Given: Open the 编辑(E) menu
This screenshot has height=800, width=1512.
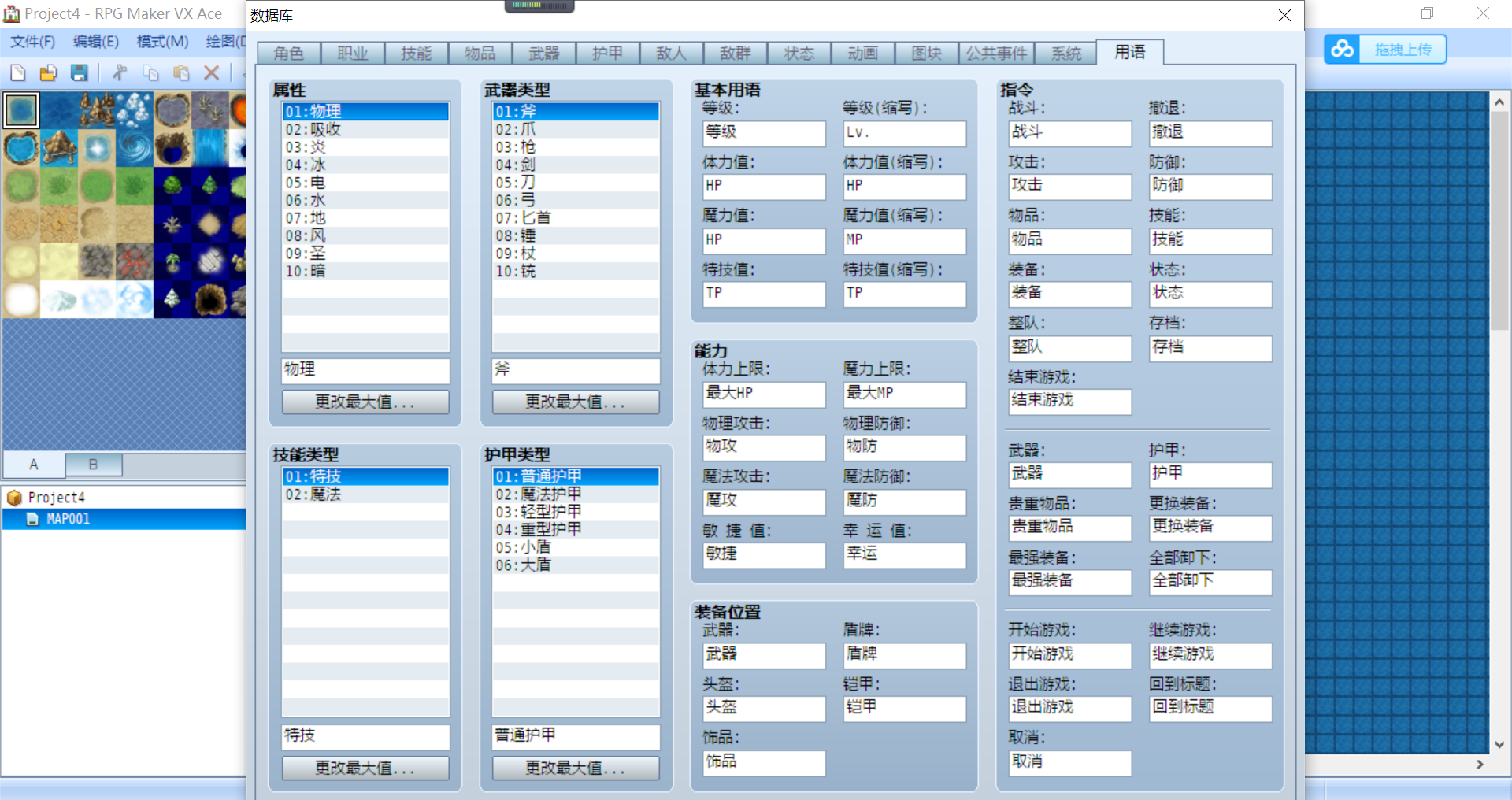Looking at the screenshot, I should click(96, 42).
